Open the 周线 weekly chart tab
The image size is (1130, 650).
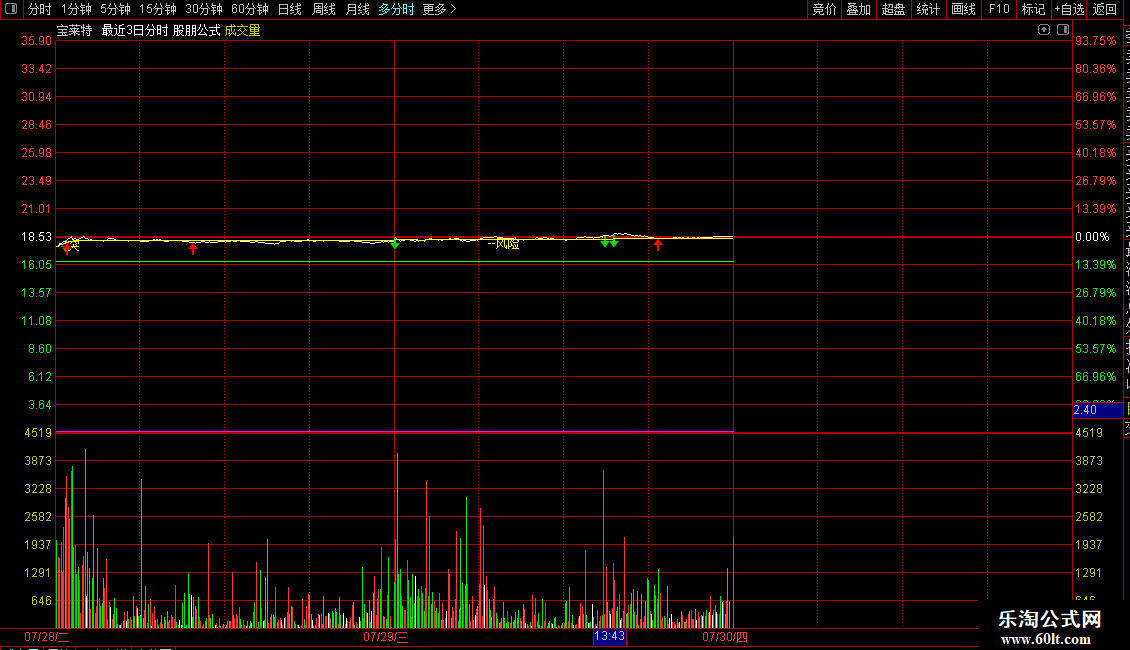click(x=324, y=9)
